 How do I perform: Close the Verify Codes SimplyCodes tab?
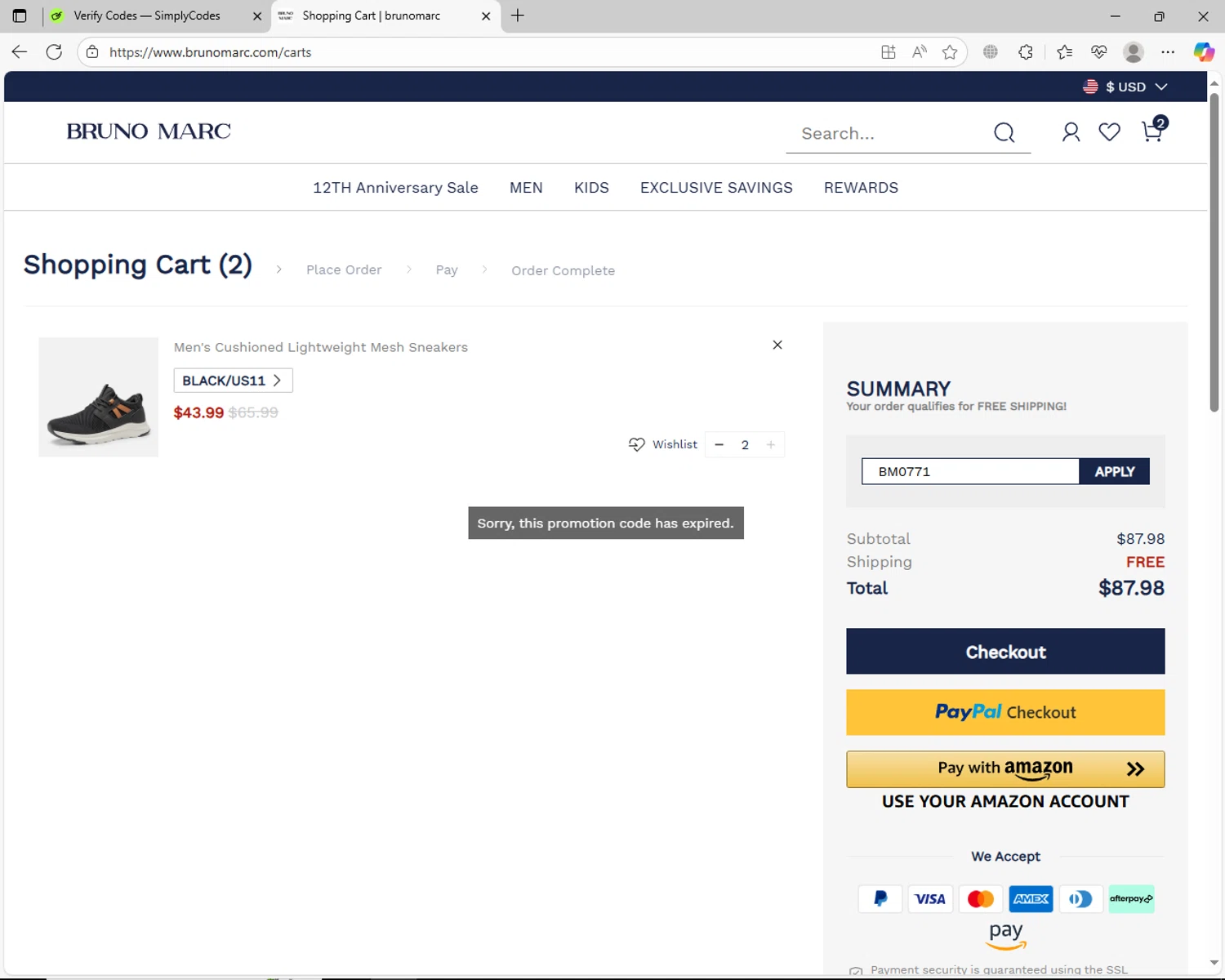257,16
